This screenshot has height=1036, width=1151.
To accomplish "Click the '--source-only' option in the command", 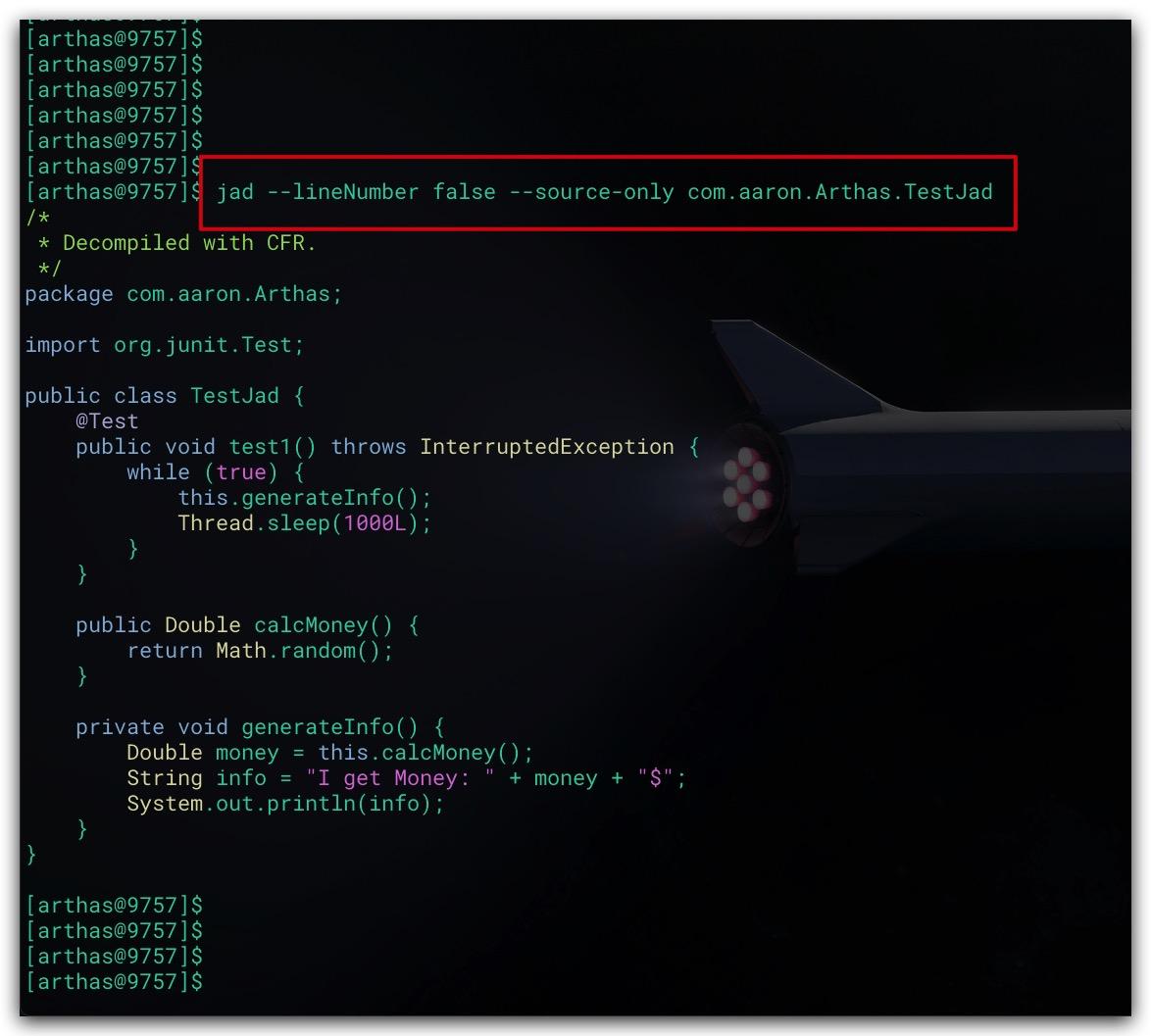I will click(591, 192).
